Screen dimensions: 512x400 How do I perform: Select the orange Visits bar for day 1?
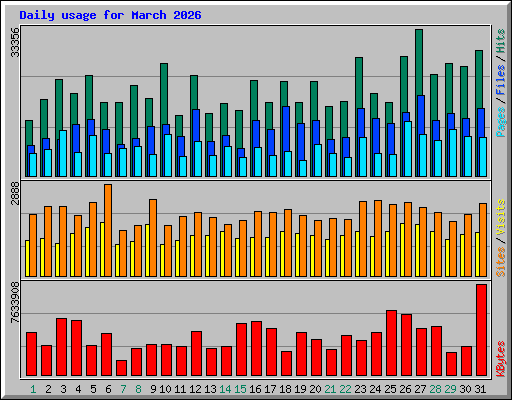33,245
